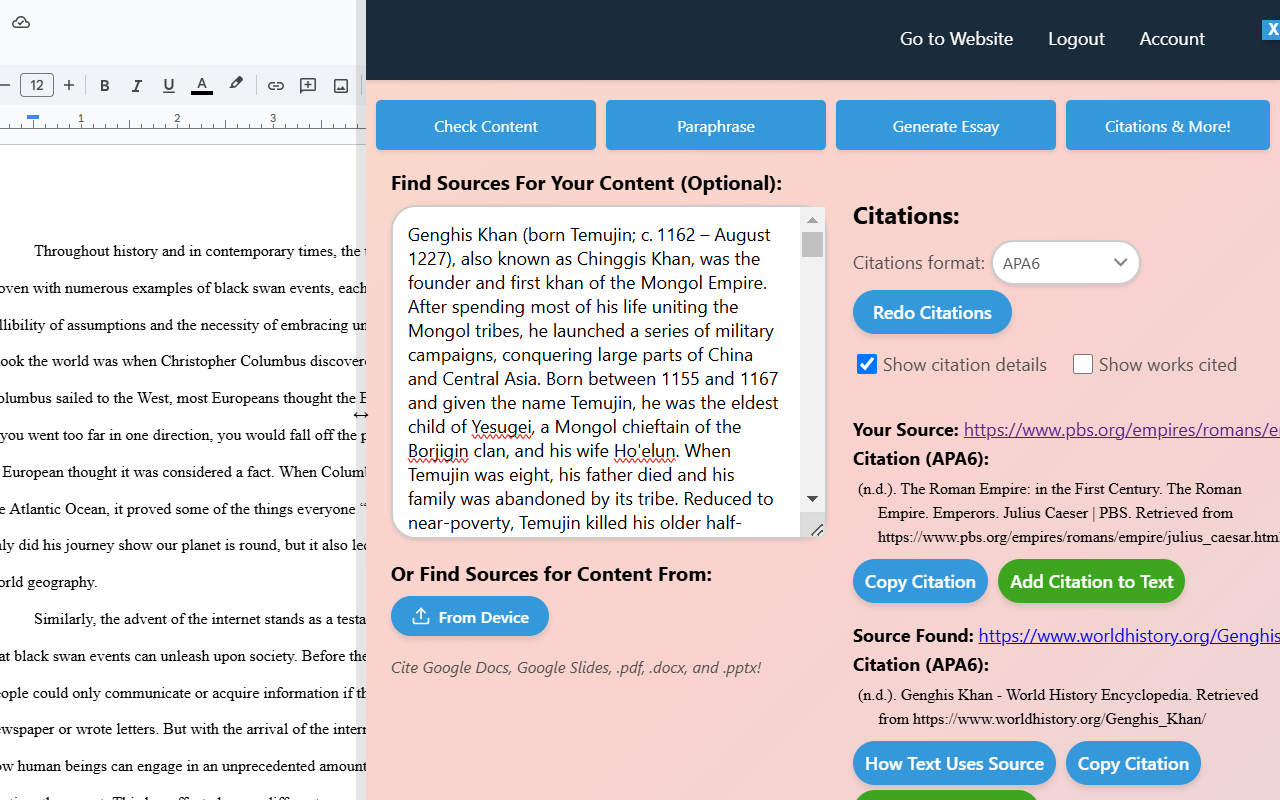This screenshot has height=800, width=1280.
Task: Open the Account menu
Action: click(x=1171, y=38)
